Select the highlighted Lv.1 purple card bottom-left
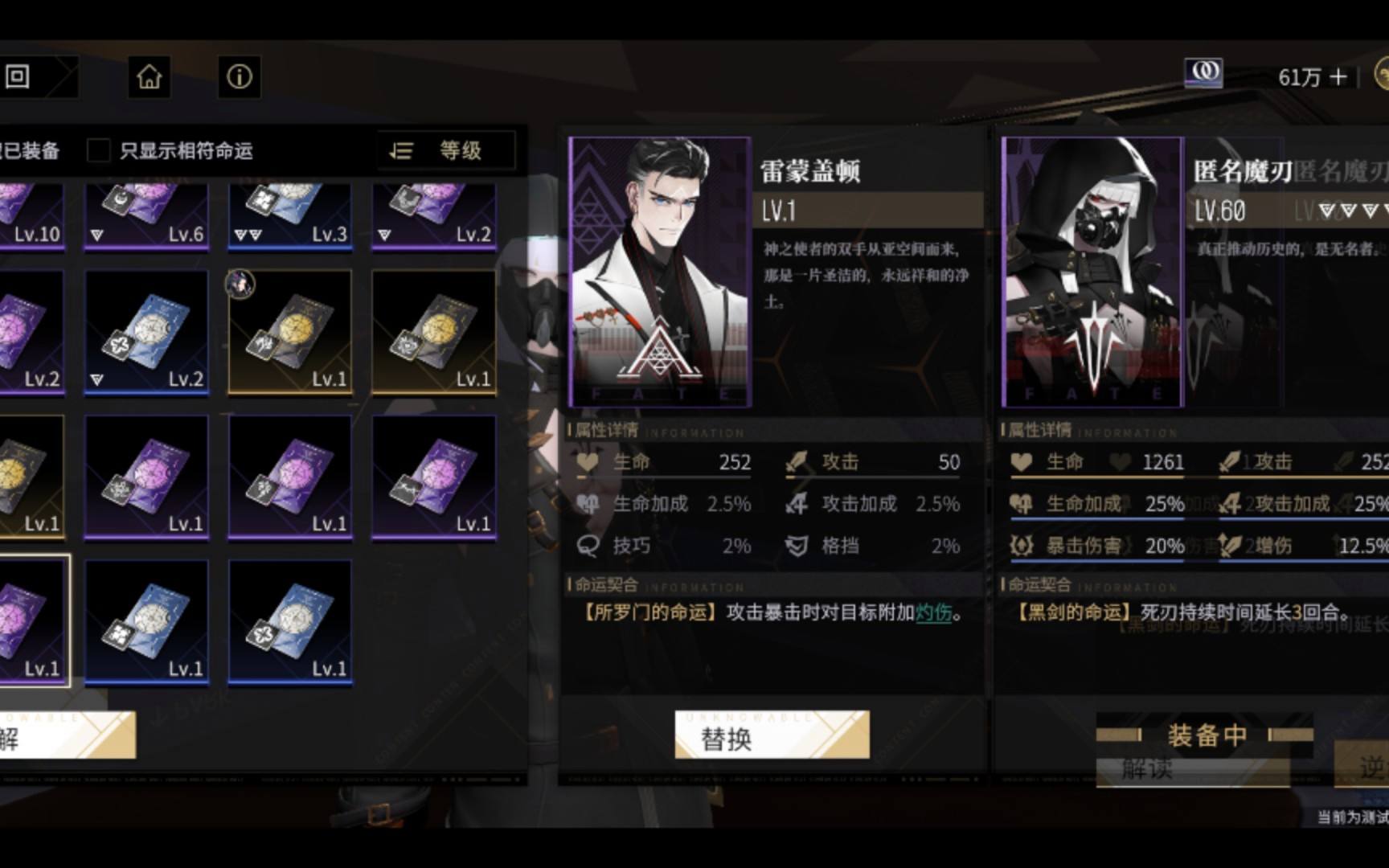The width and height of the screenshot is (1389, 868). [x=34, y=621]
